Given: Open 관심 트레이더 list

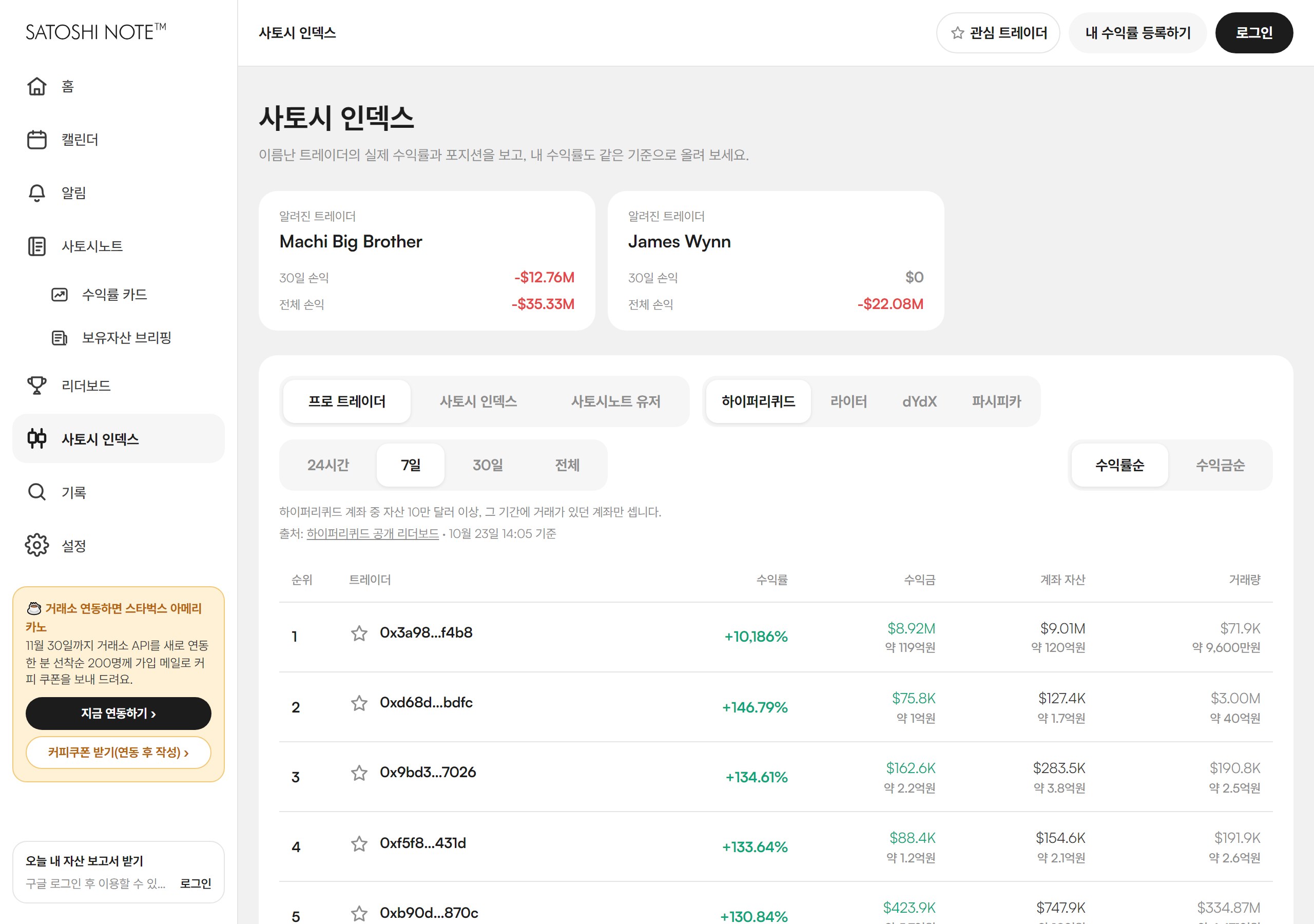Looking at the screenshot, I should tap(998, 33).
